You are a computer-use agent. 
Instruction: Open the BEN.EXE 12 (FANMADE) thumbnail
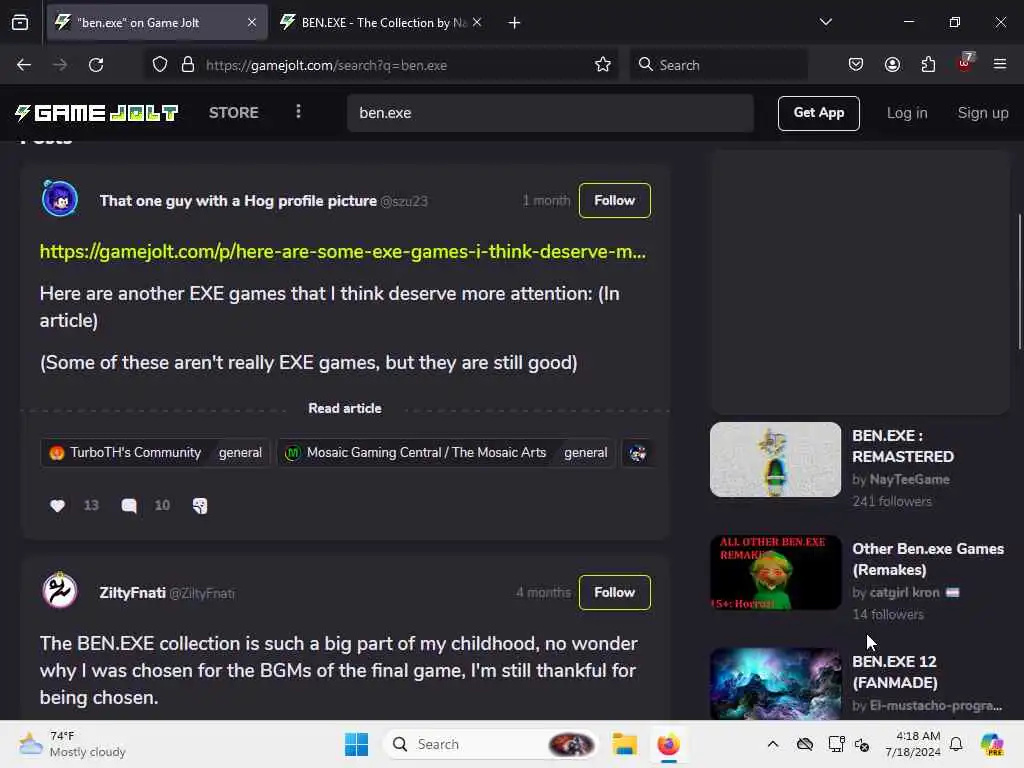pos(775,684)
